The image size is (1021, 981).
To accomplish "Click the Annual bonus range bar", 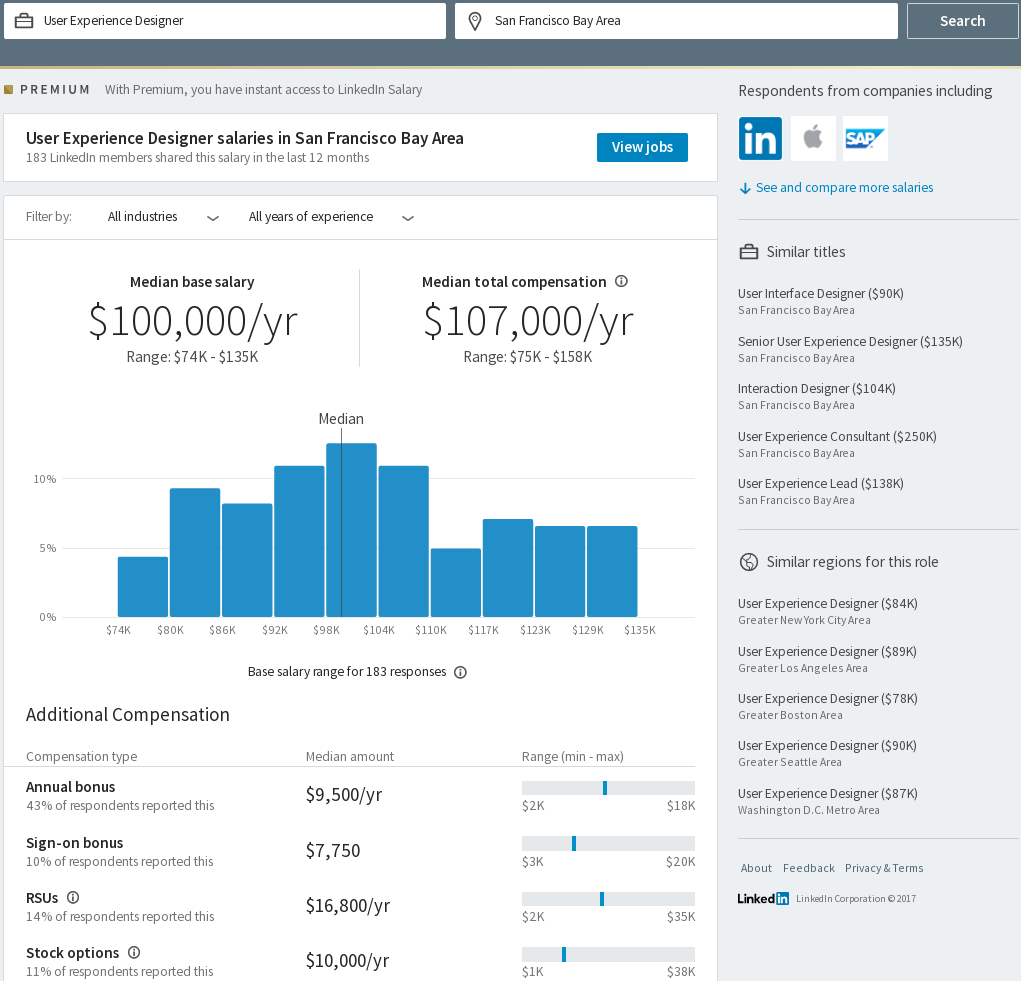I will pyautogui.click(x=608, y=788).
